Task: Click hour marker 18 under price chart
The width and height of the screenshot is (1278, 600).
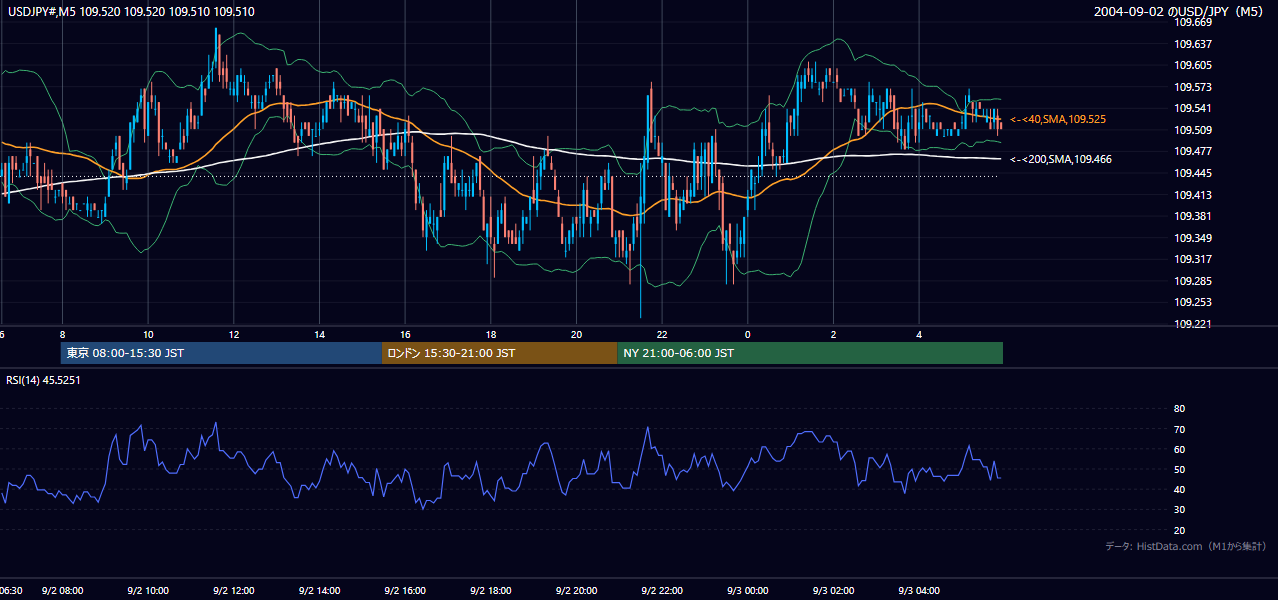Action: click(x=491, y=334)
